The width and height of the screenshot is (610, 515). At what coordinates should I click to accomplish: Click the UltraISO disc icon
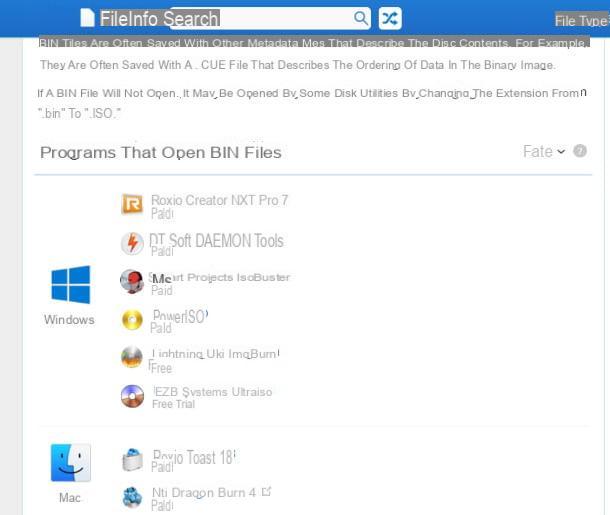(x=132, y=396)
